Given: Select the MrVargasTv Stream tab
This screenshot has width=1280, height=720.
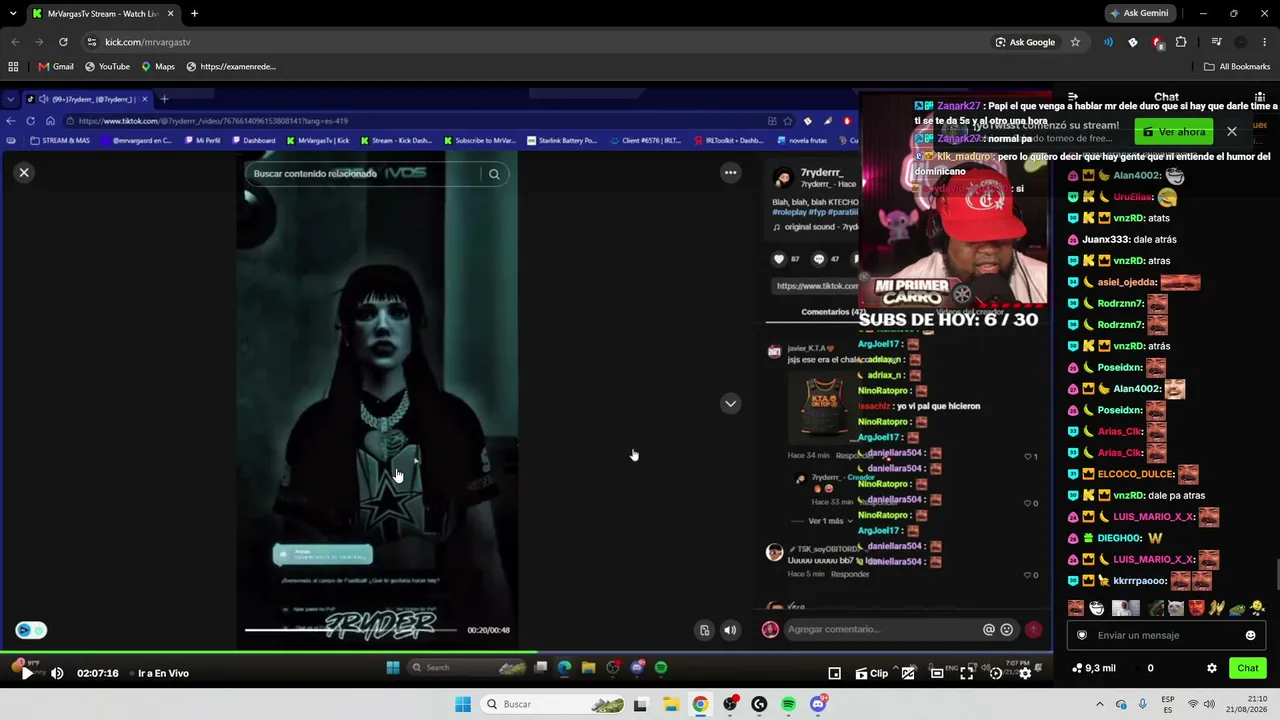Looking at the screenshot, I should 103,14.
